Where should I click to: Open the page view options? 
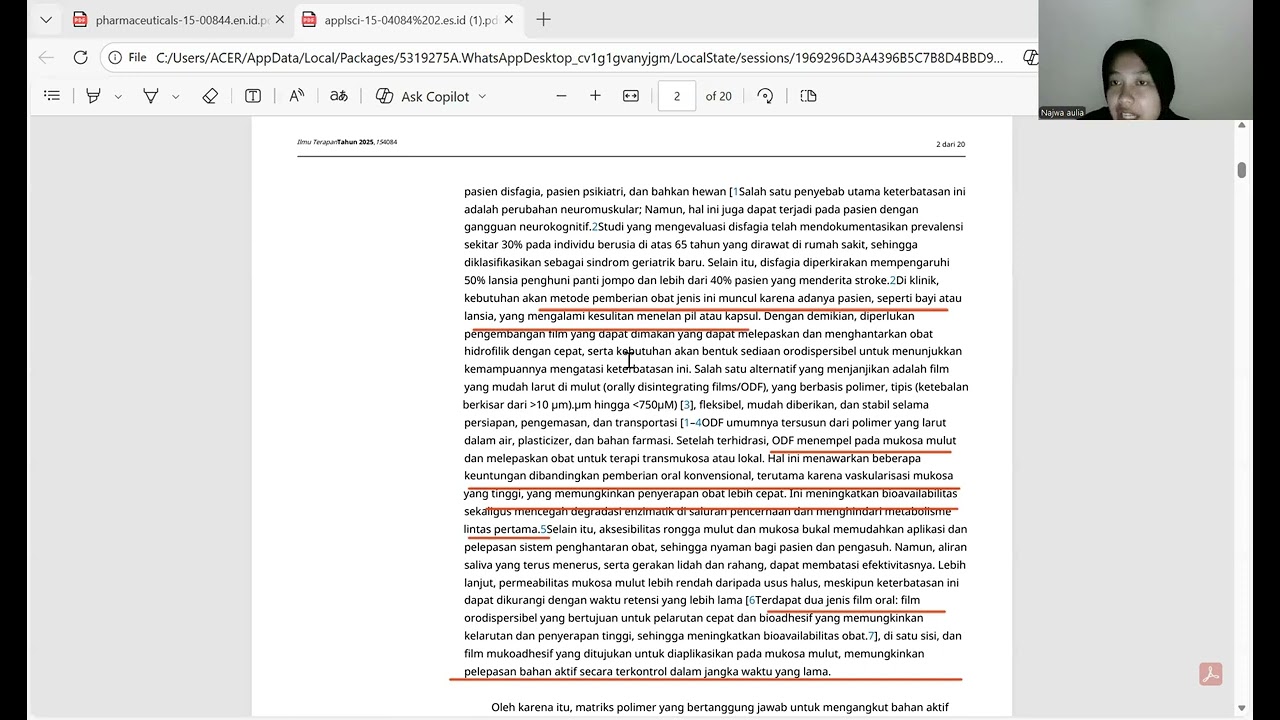click(808, 96)
